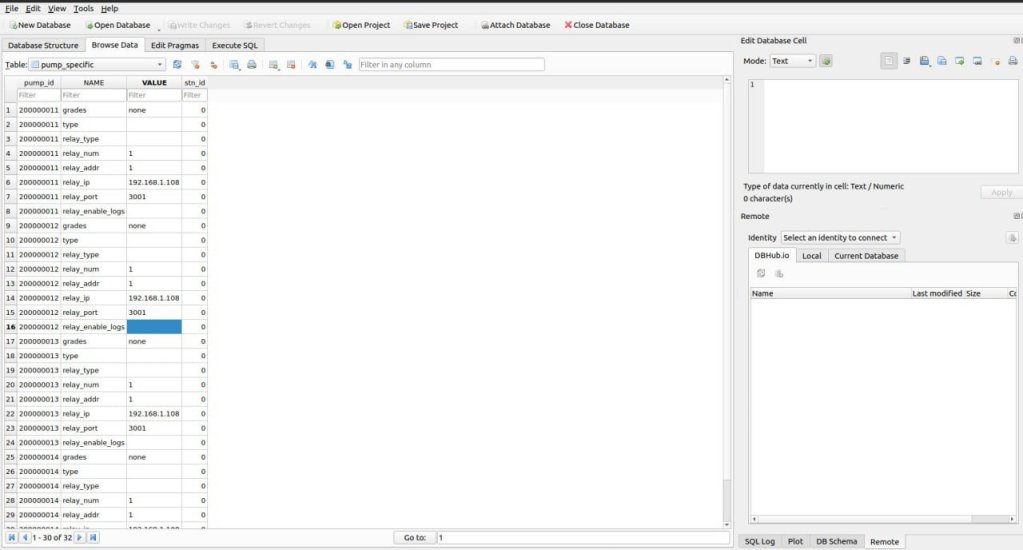Click the clear all filters icon
Viewport: 1023px width, 550px height.
[x=194, y=64]
